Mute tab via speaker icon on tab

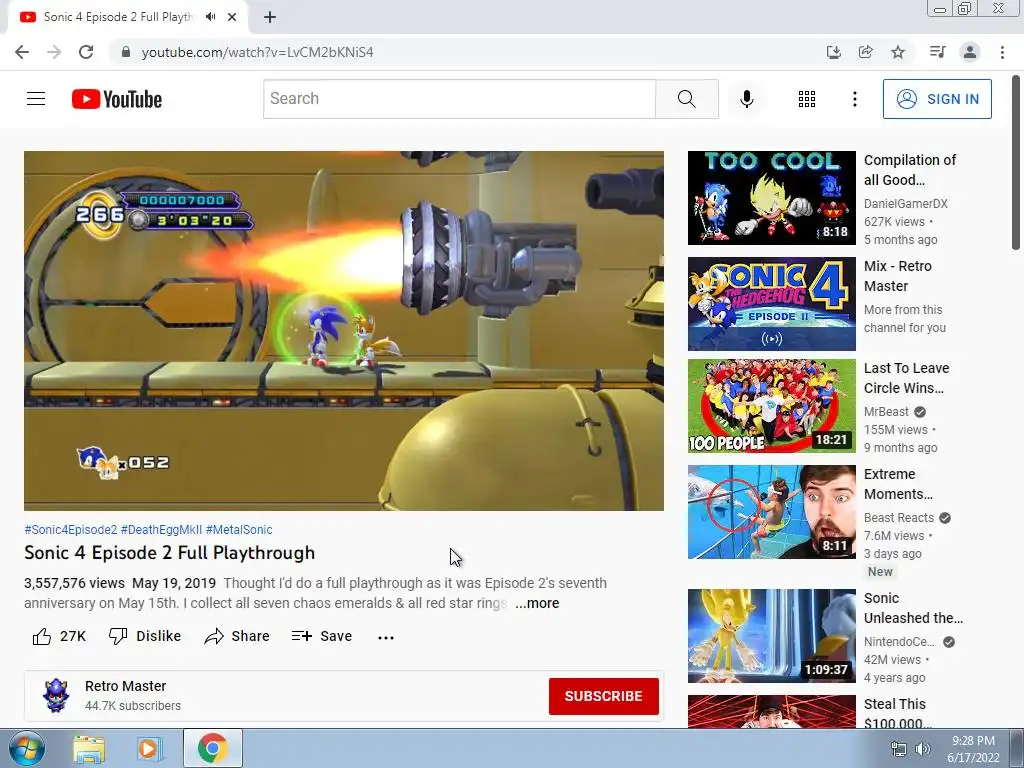(210, 17)
